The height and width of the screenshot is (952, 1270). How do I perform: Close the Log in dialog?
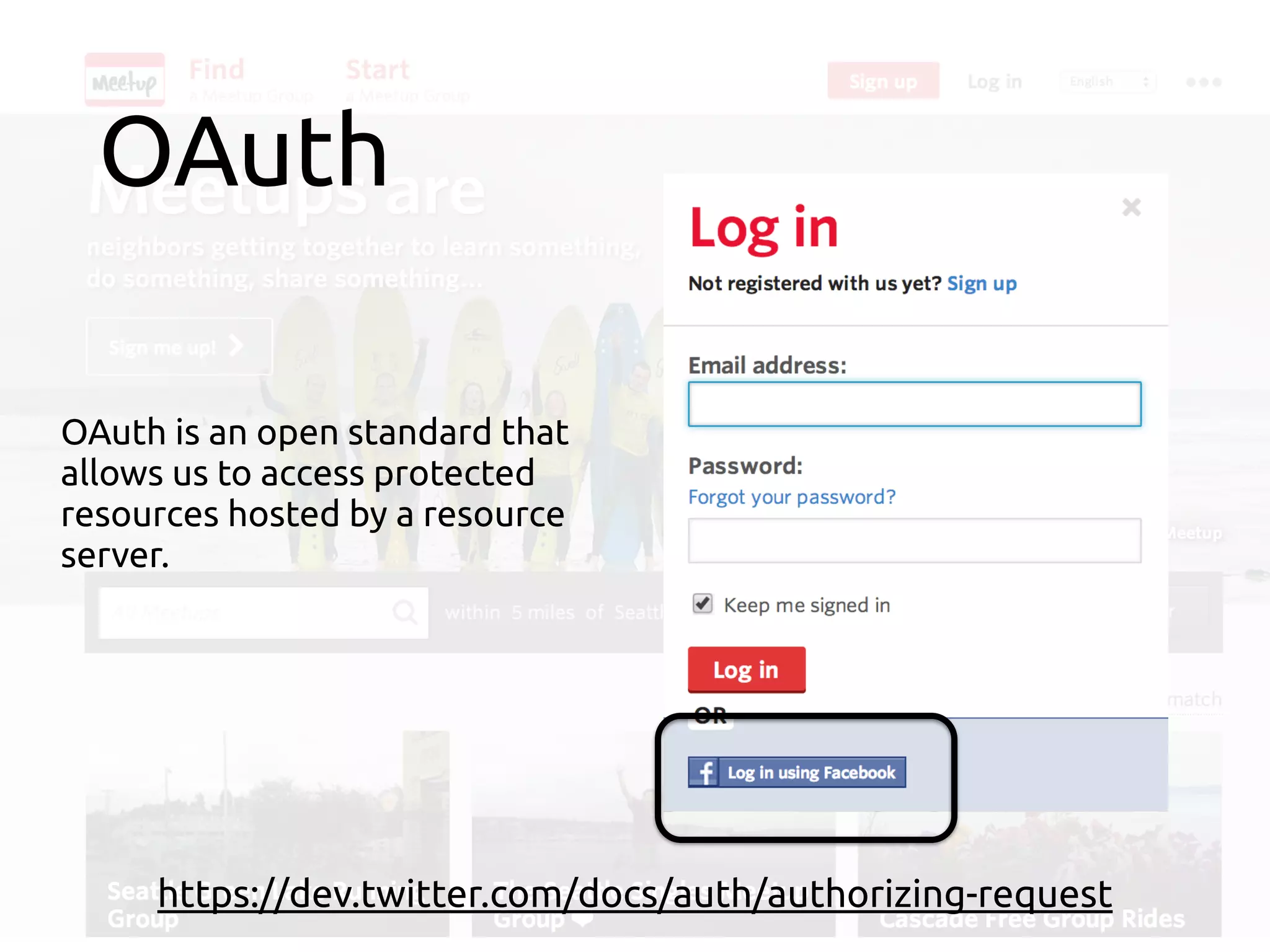[1132, 207]
